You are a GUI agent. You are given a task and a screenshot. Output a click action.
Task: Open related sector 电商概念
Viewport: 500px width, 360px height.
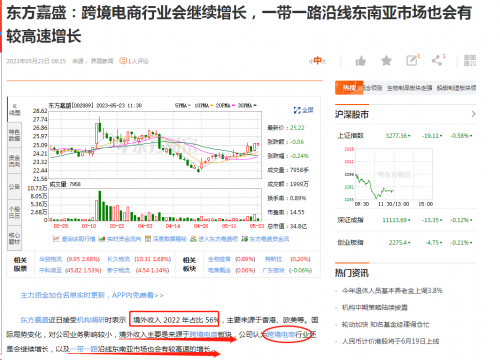(x=219, y=270)
